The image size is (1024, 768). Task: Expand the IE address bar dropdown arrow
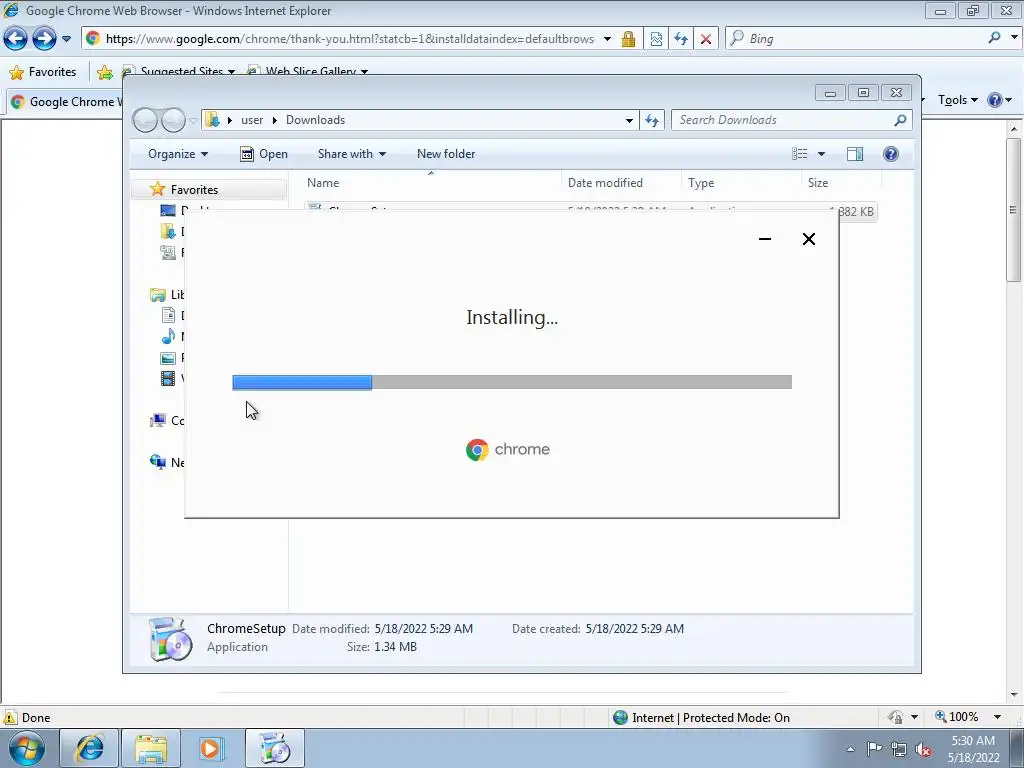(x=607, y=39)
